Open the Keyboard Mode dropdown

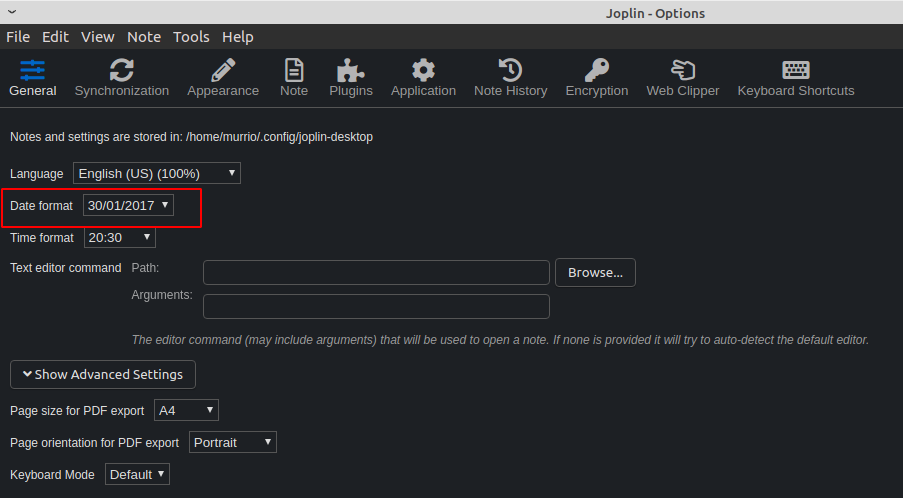click(138, 474)
